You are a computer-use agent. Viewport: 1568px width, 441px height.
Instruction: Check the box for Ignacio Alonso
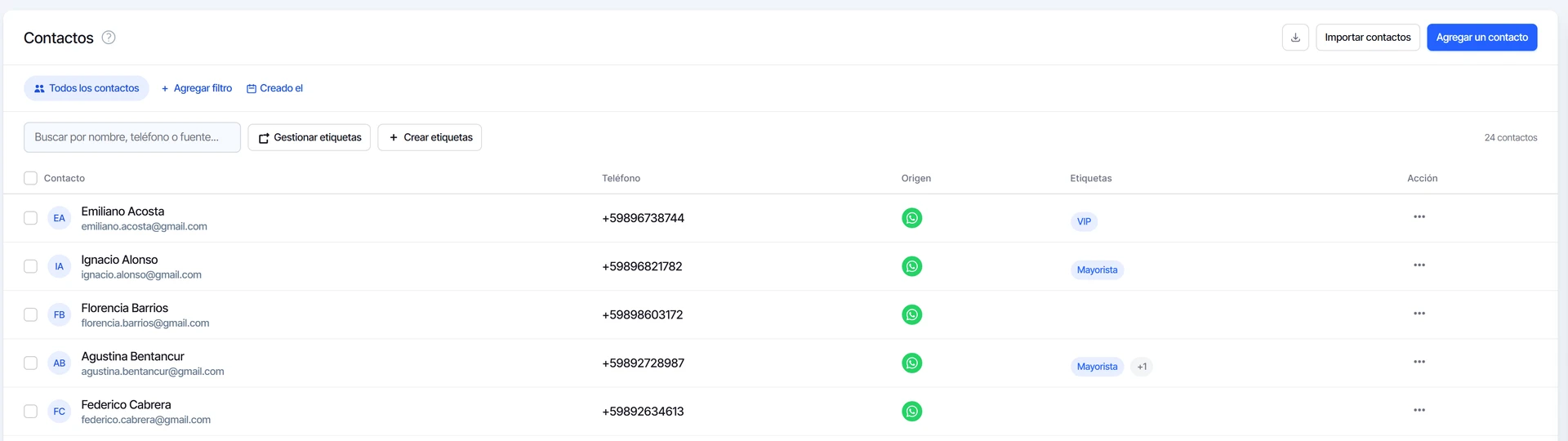tap(30, 266)
